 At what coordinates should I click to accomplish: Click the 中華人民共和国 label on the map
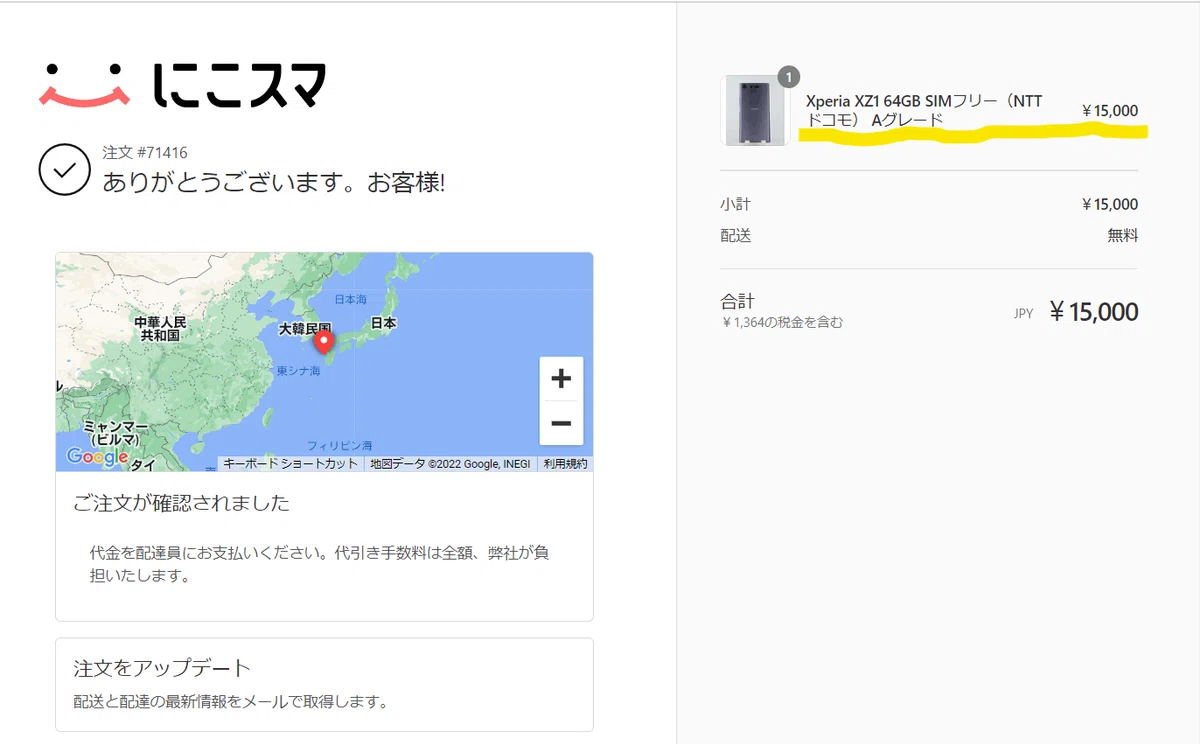(x=160, y=329)
